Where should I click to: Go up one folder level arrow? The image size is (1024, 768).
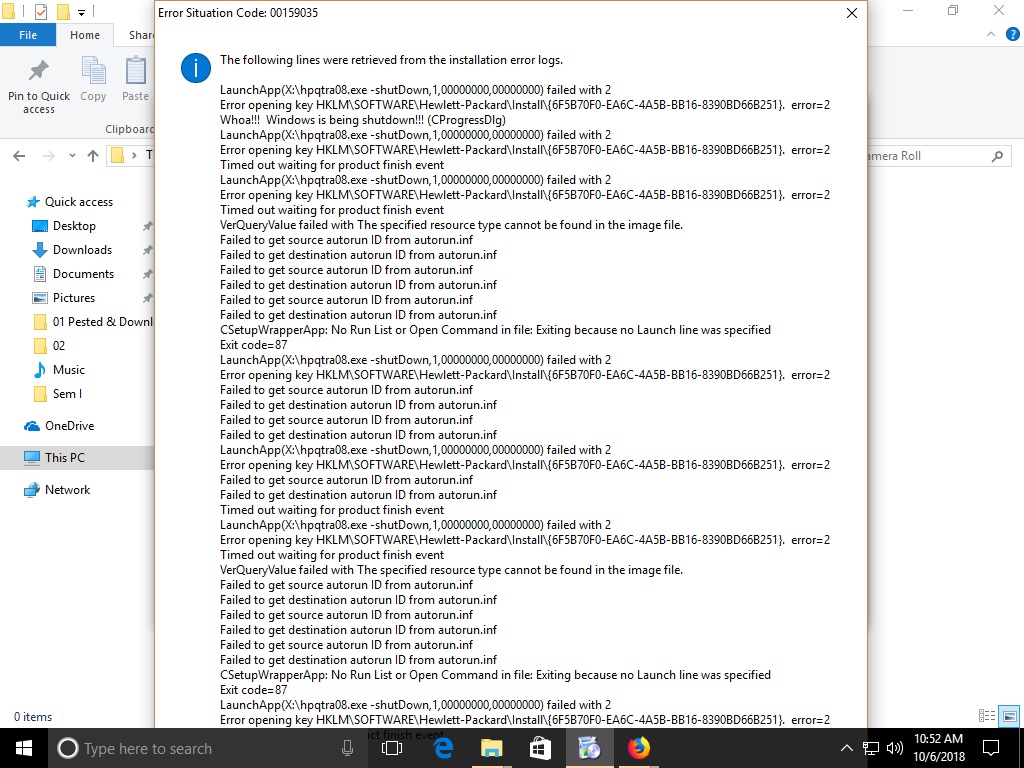tap(93, 155)
